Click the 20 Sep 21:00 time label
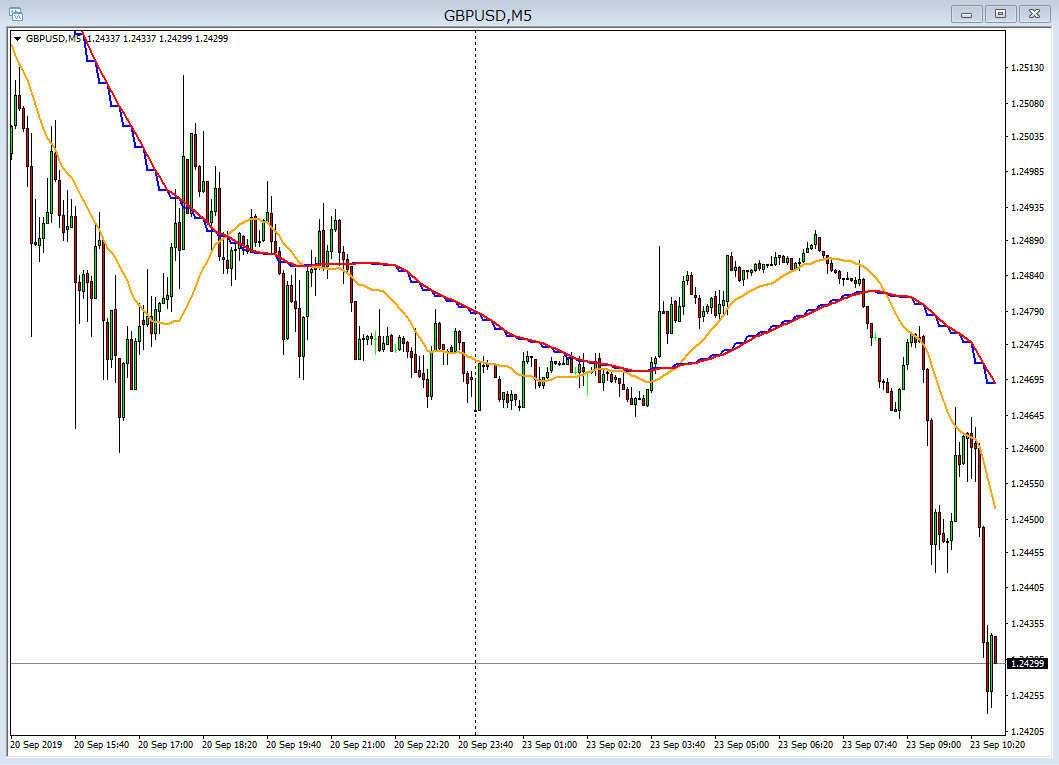This screenshot has height=765, width=1059. pos(357,745)
